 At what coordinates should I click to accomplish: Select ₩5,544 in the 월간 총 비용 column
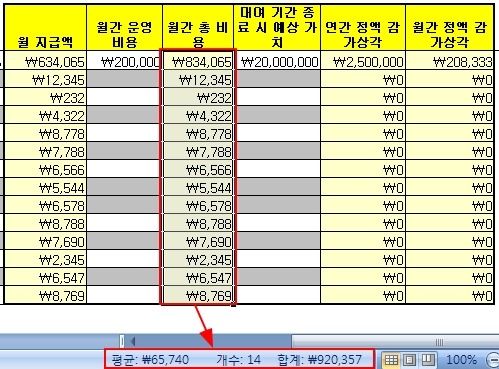(198, 187)
